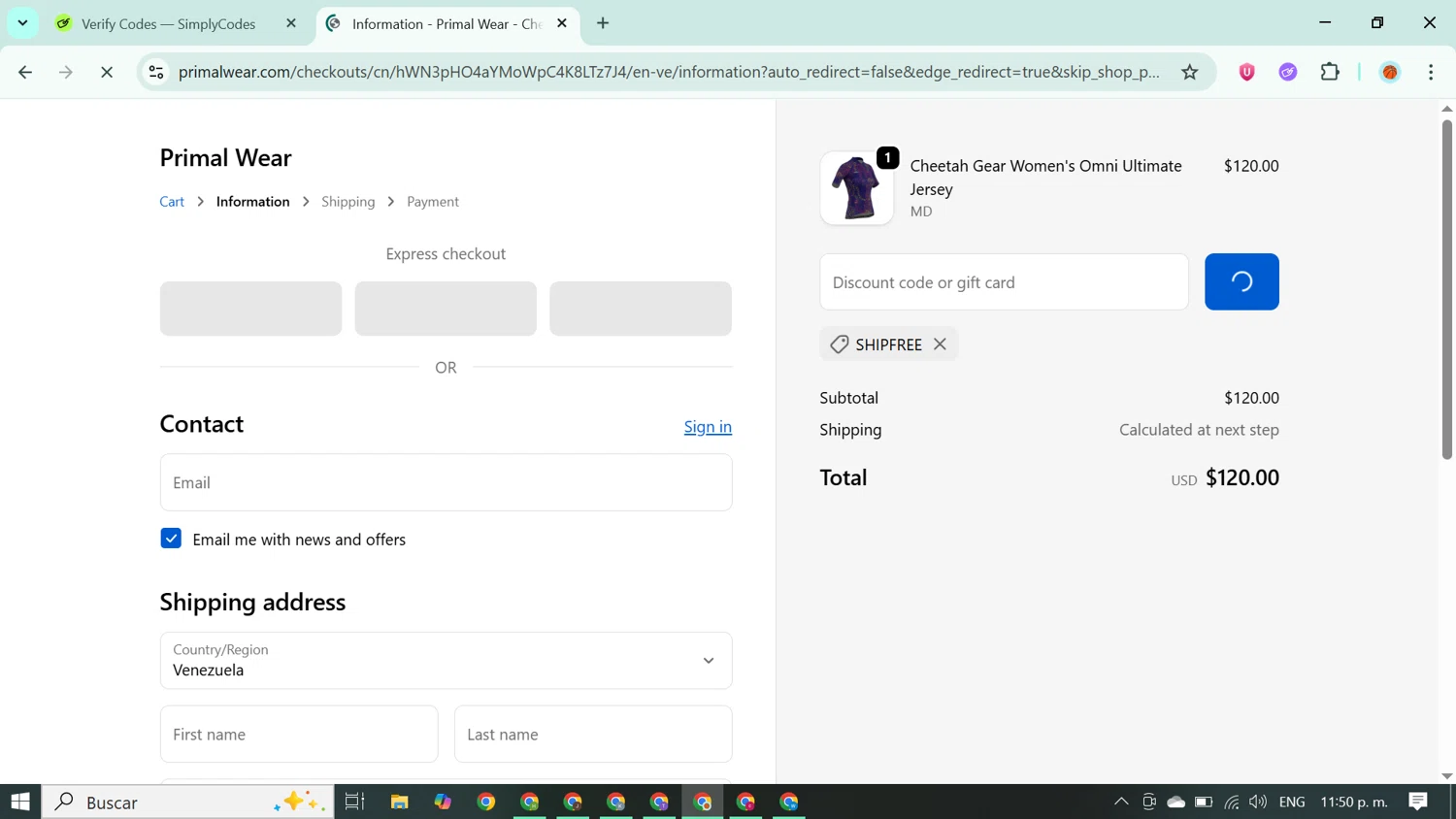1456x819 pixels.
Task: Expand the Country/Region dropdown
Action: 446,661
